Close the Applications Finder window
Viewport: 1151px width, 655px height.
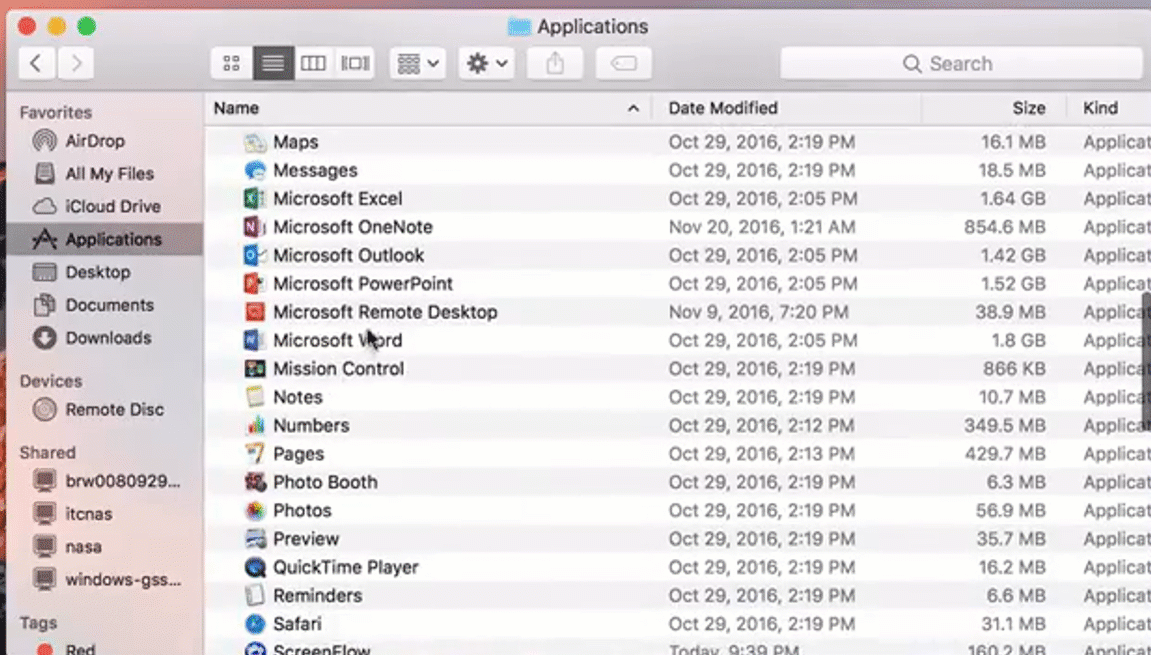[x=27, y=26]
